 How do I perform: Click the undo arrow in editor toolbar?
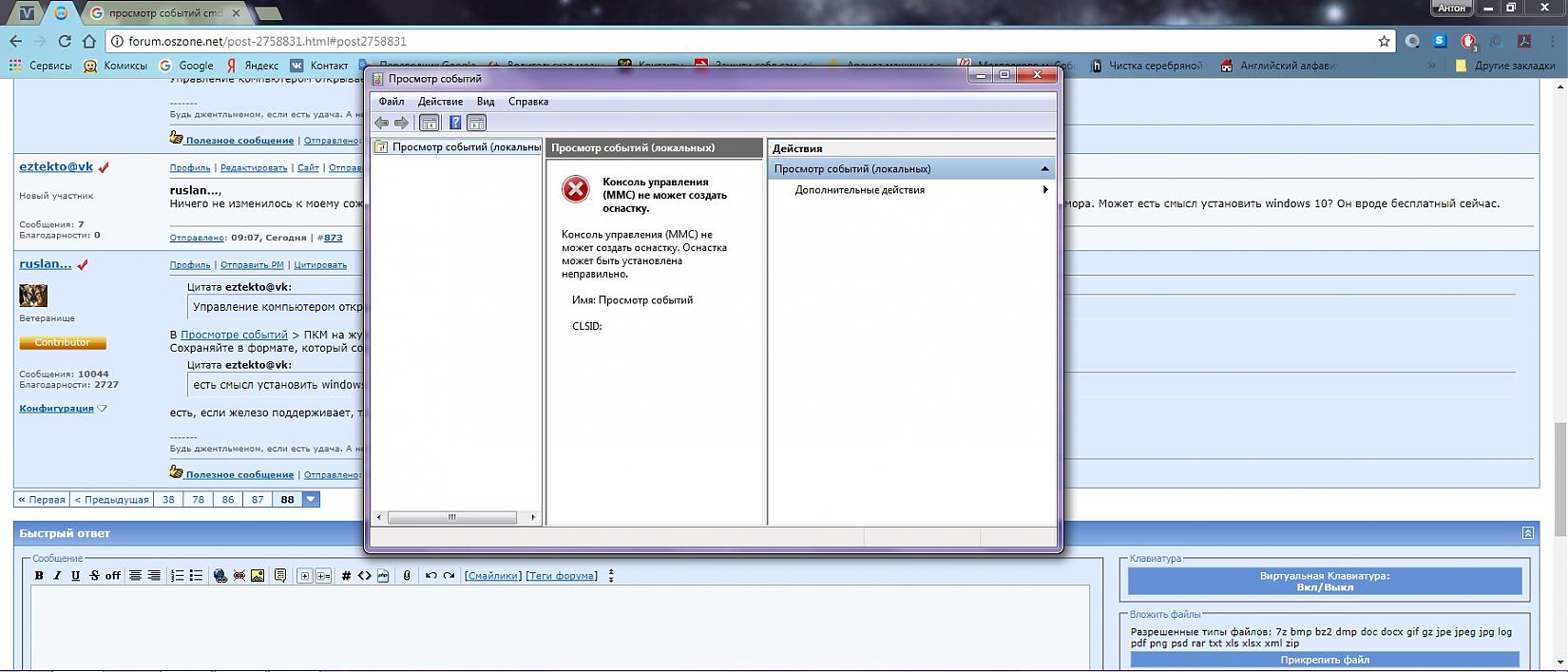click(x=430, y=576)
